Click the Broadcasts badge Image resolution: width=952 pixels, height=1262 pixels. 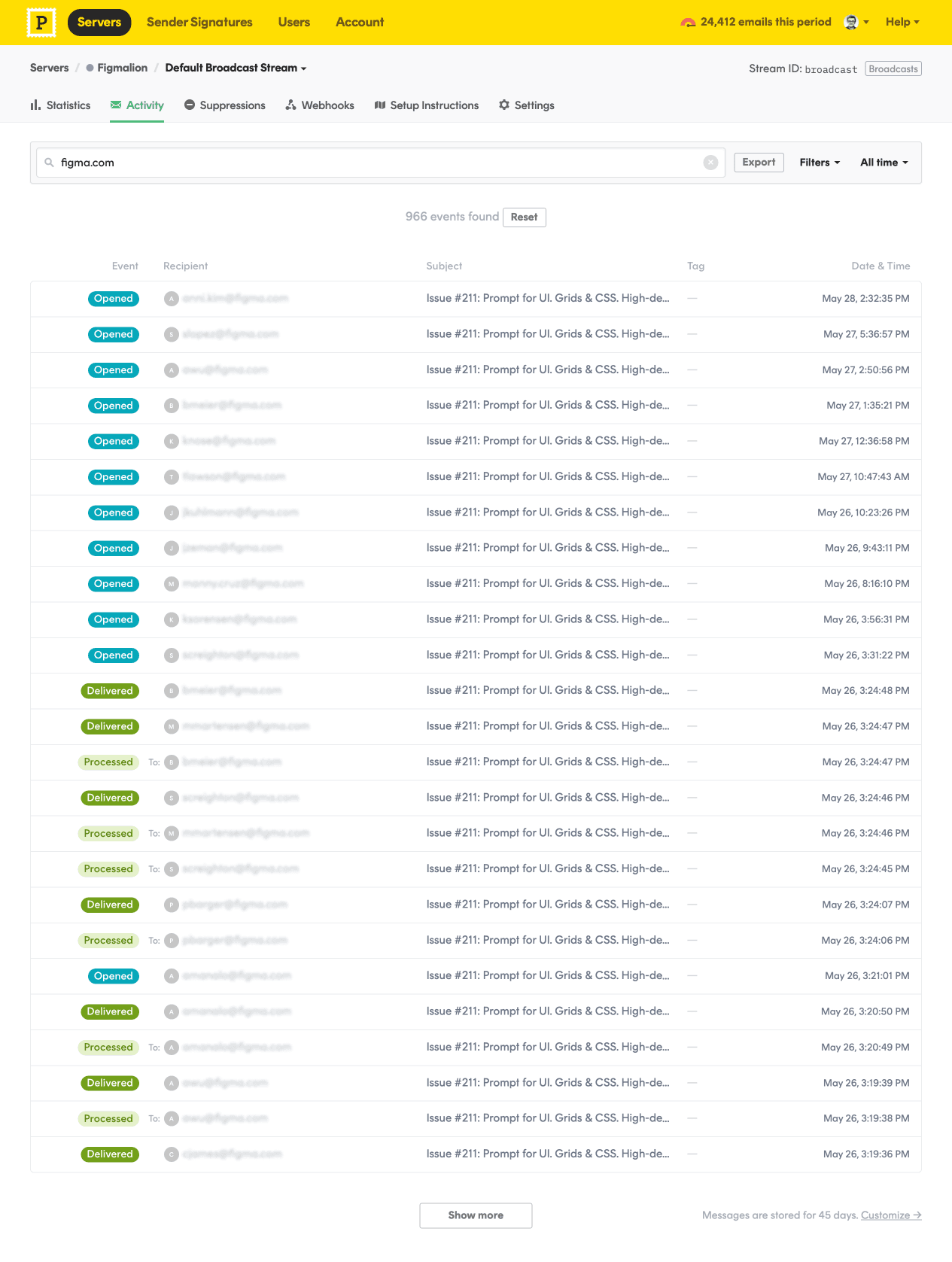point(893,68)
